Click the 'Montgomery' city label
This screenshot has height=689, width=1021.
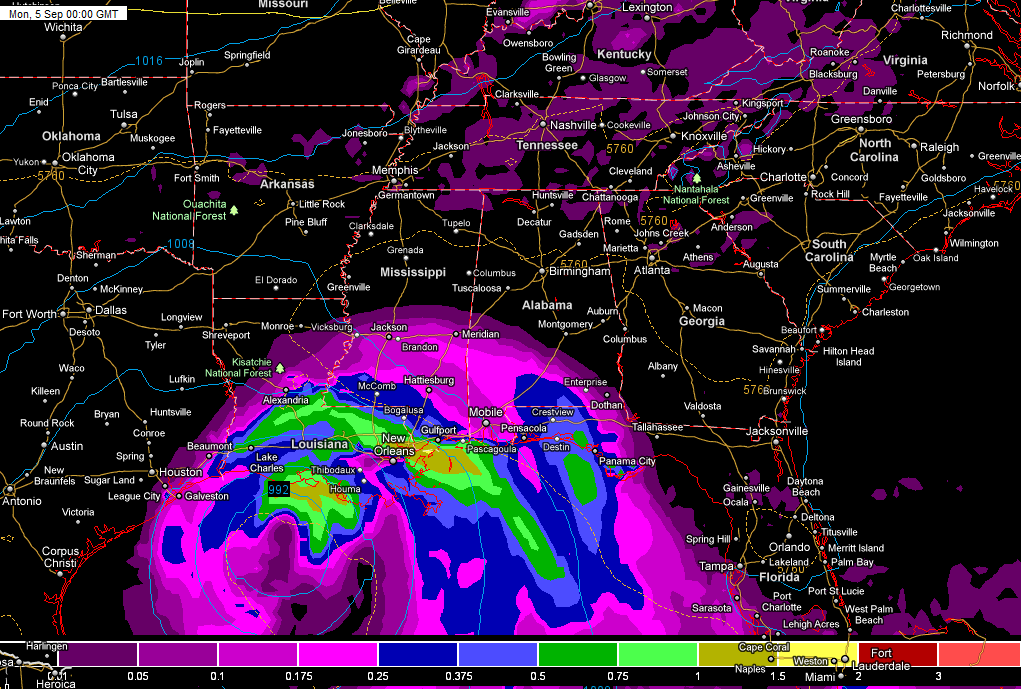(x=565, y=324)
